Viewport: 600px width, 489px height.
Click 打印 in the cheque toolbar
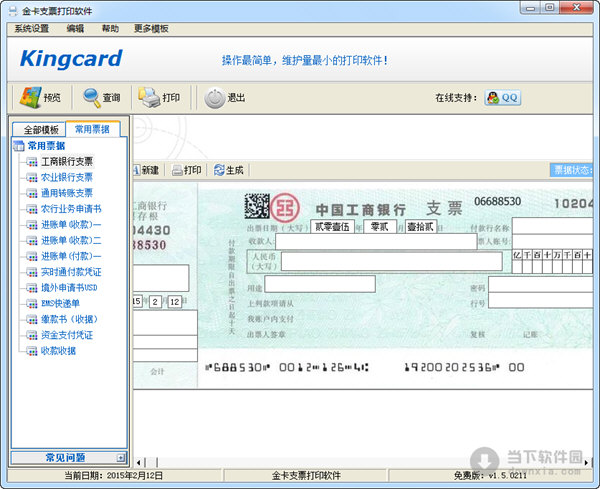click(x=187, y=170)
